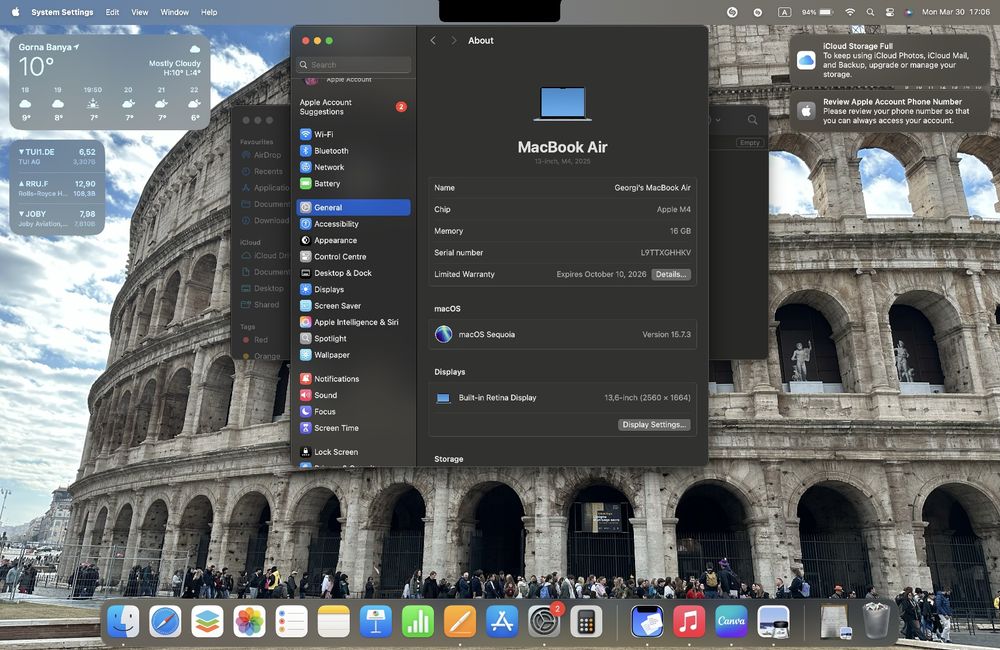Select Accessibility in the settings sidebar
The image size is (1000, 650).
point(353,224)
